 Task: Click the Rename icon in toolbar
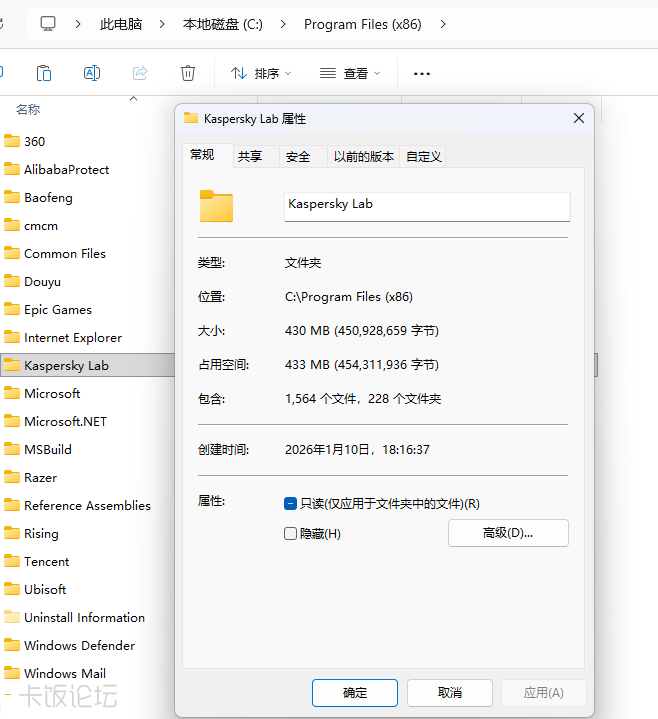92,73
